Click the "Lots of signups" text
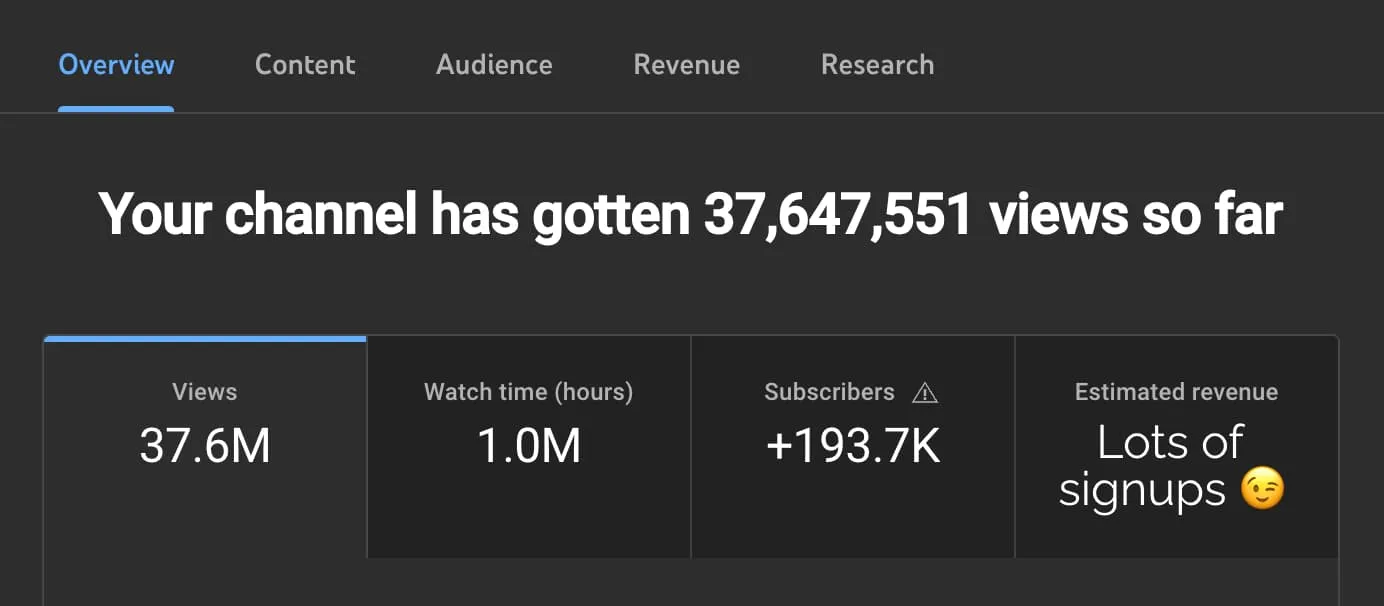Image resolution: width=1384 pixels, height=606 pixels. tap(1150, 465)
